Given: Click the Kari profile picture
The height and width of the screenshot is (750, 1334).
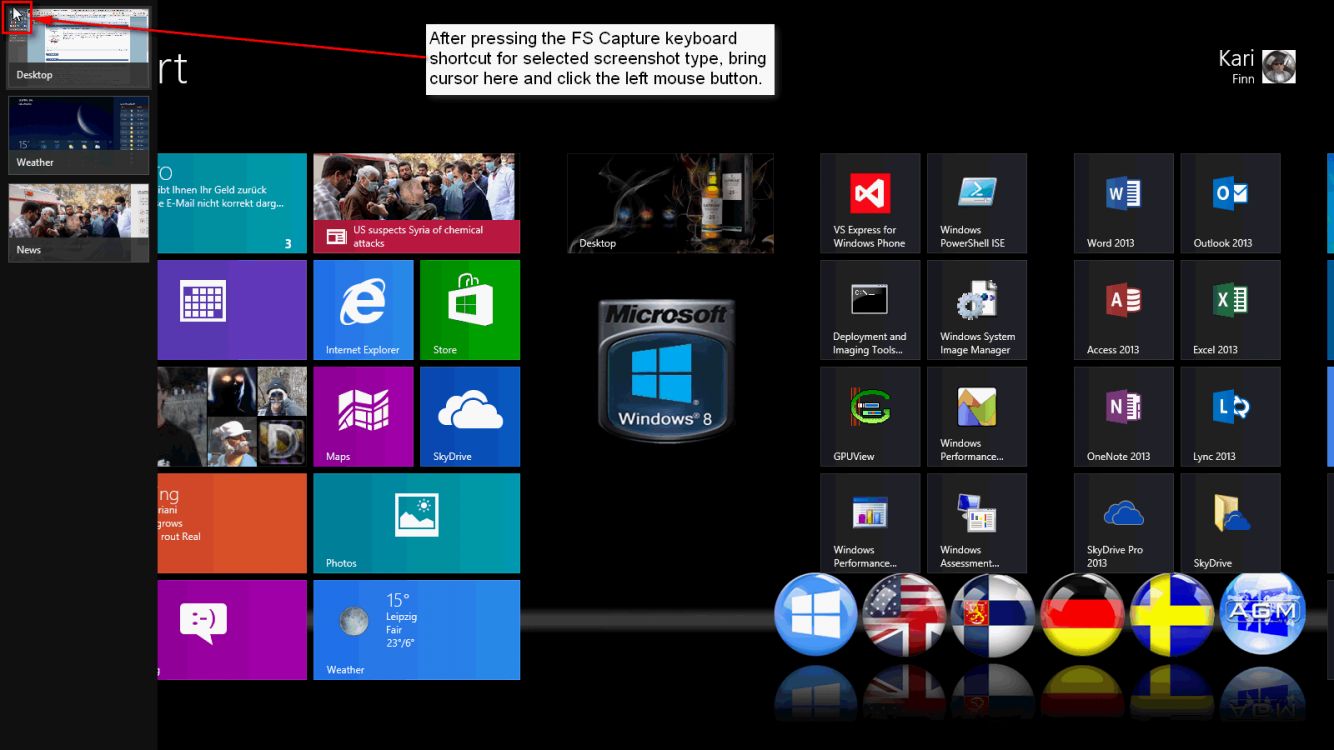Looking at the screenshot, I should click(1279, 67).
